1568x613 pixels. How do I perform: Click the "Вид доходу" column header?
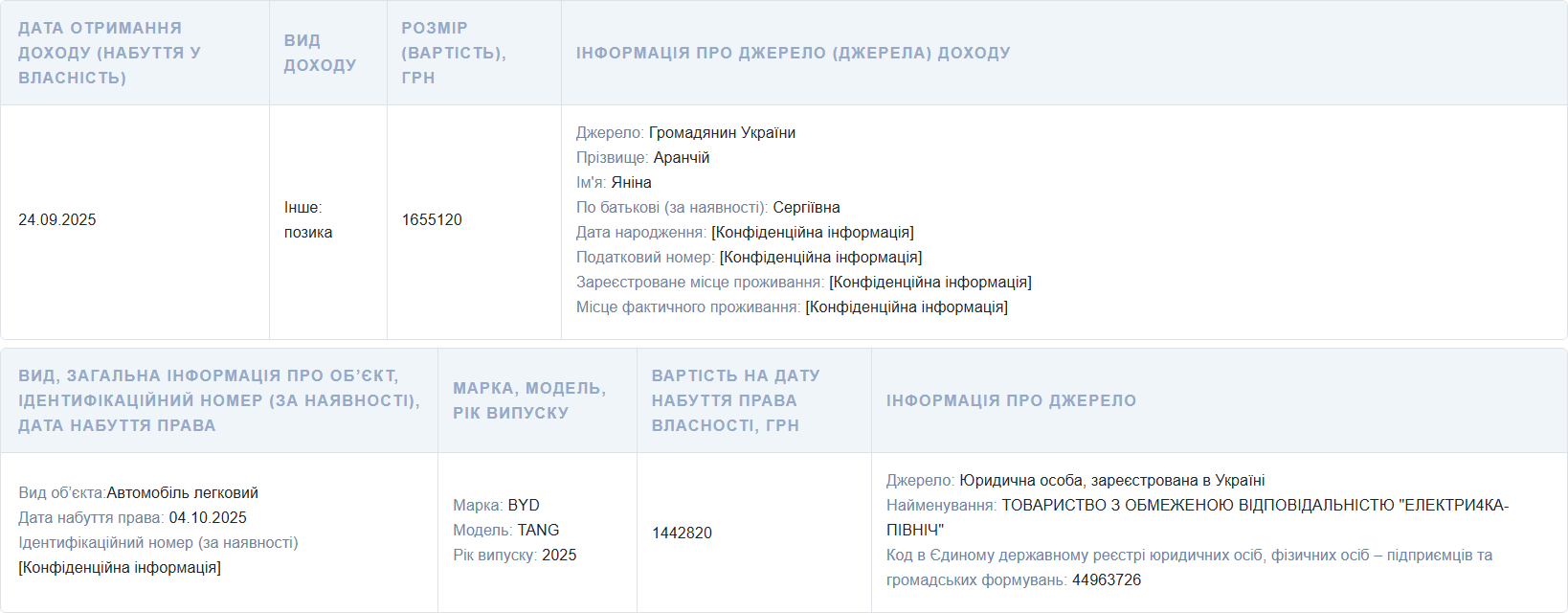click(x=320, y=53)
